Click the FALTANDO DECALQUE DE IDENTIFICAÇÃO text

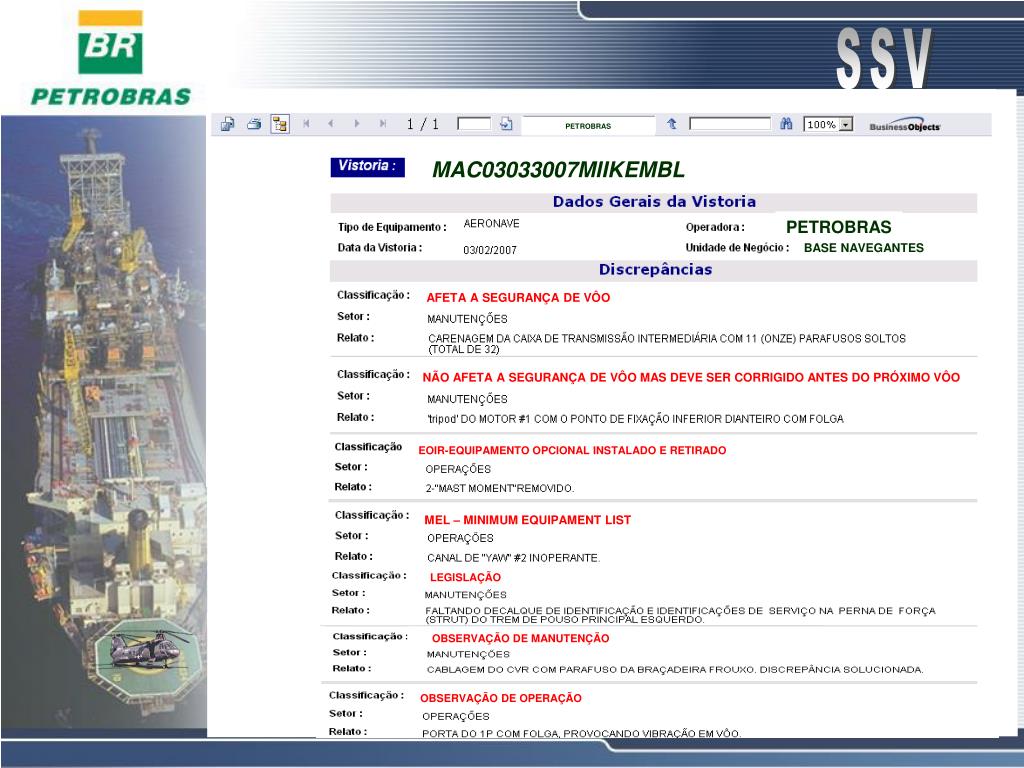click(x=680, y=615)
